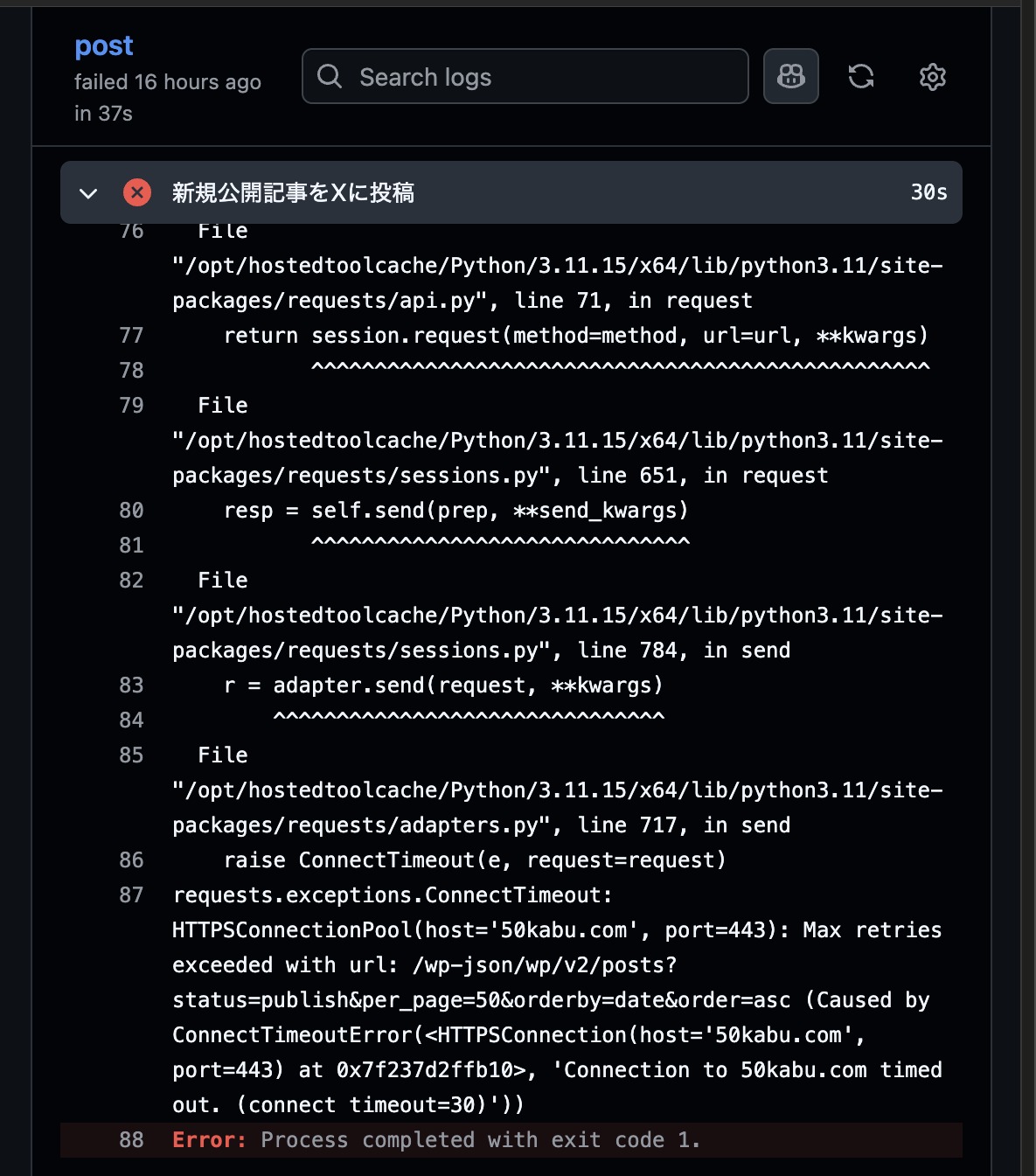Select log line number 88
The height and width of the screenshot is (1176, 1036).
(131, 1140)
